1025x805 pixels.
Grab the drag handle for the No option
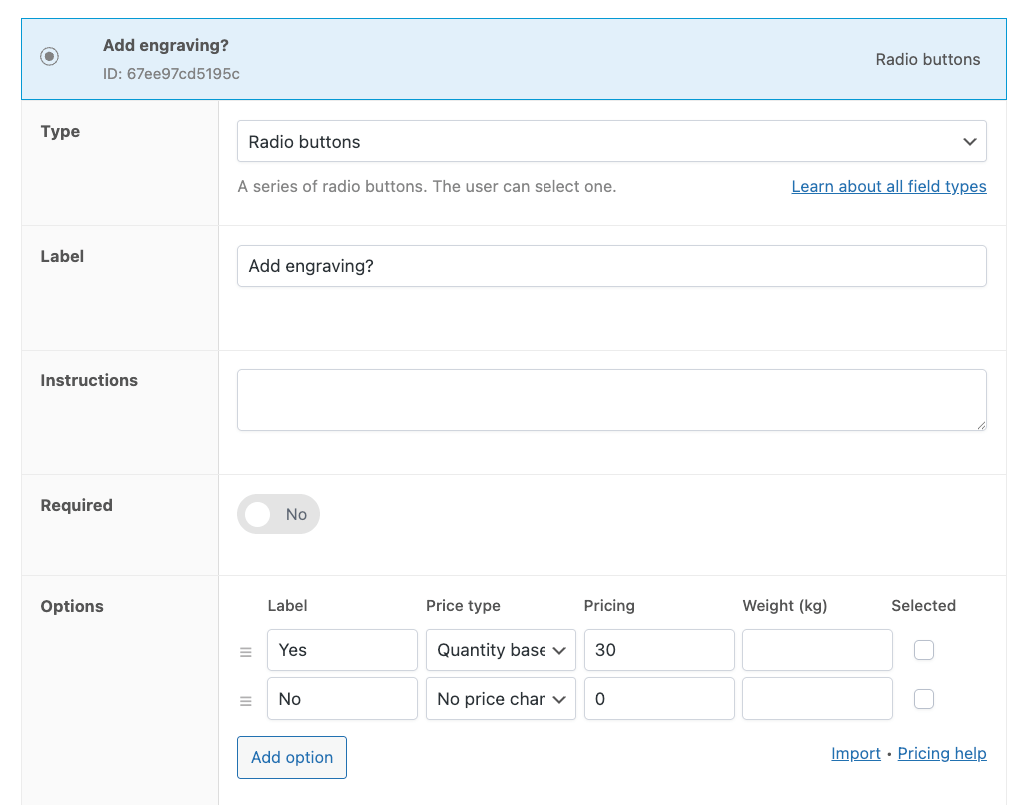point(246,700)
